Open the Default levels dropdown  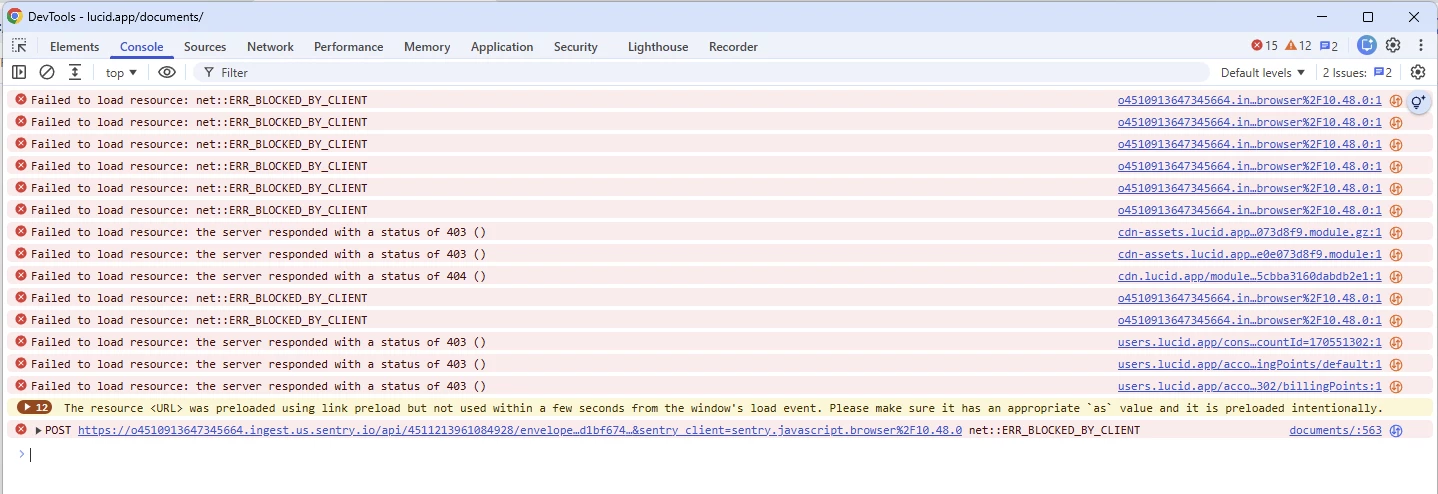[x=1263, y=72]
